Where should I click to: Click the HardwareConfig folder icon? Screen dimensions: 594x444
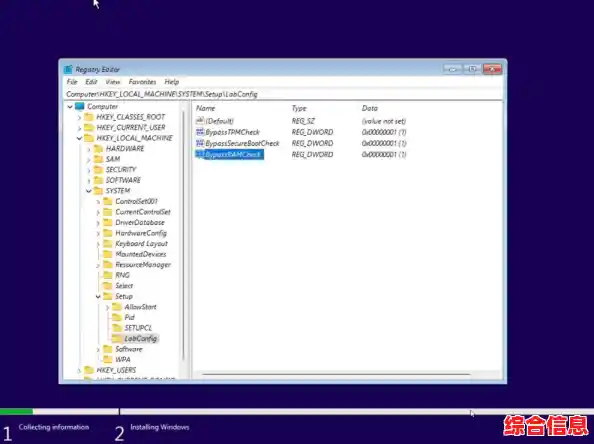point(108,233)
